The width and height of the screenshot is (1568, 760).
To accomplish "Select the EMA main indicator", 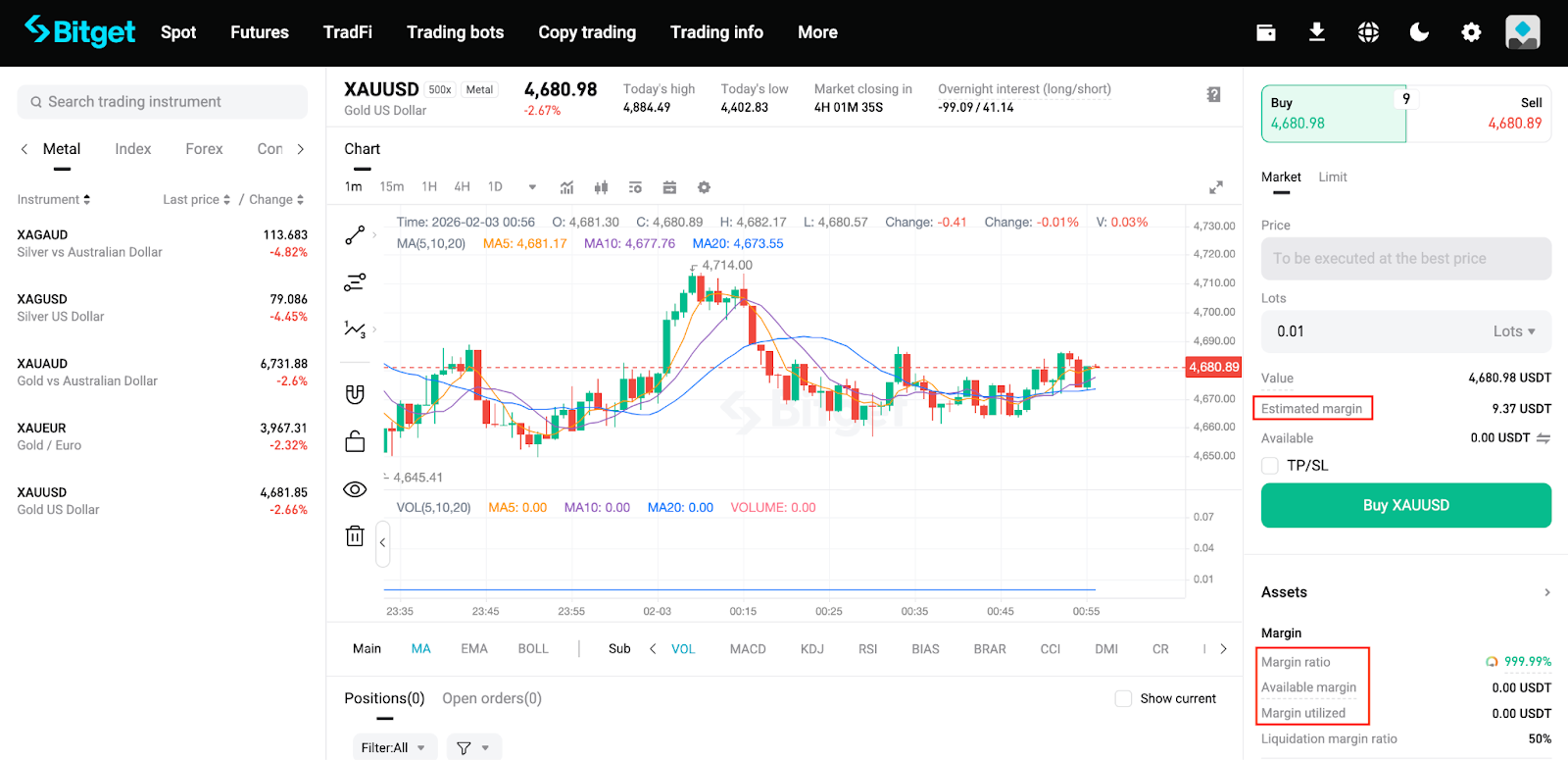I will tap(474, 649).
